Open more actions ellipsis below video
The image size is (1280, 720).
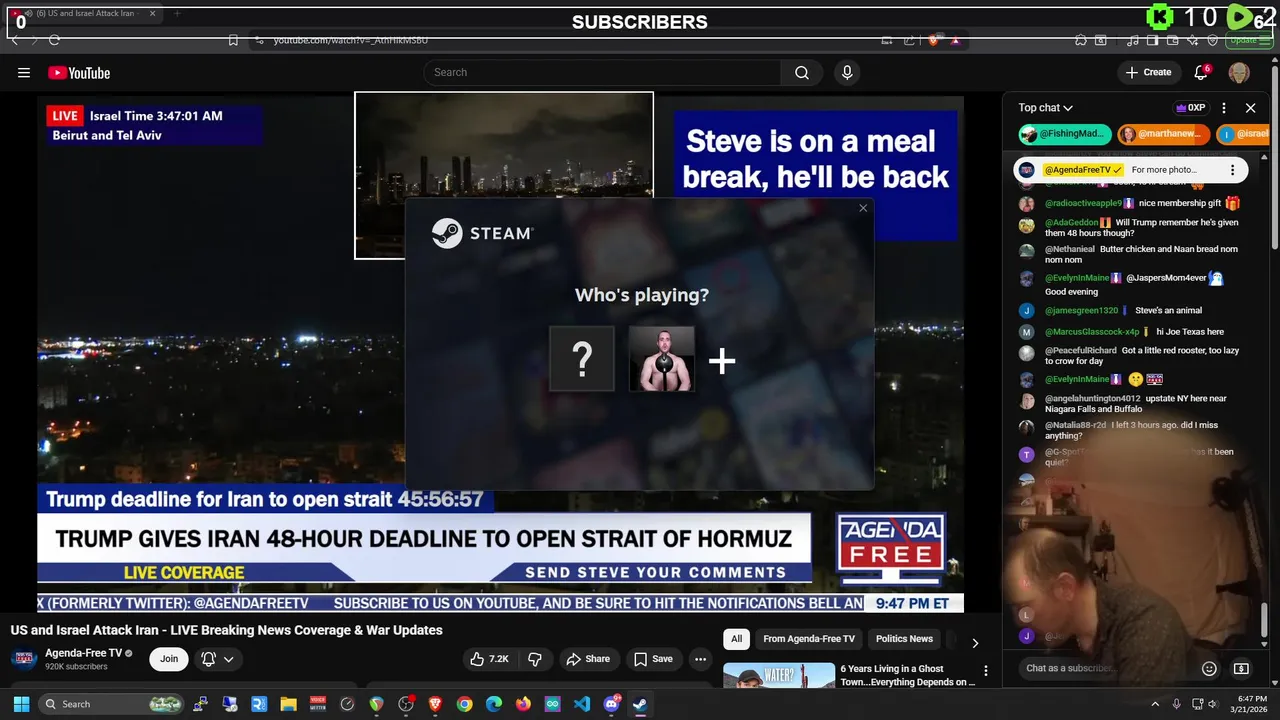(x=700, y=659)
